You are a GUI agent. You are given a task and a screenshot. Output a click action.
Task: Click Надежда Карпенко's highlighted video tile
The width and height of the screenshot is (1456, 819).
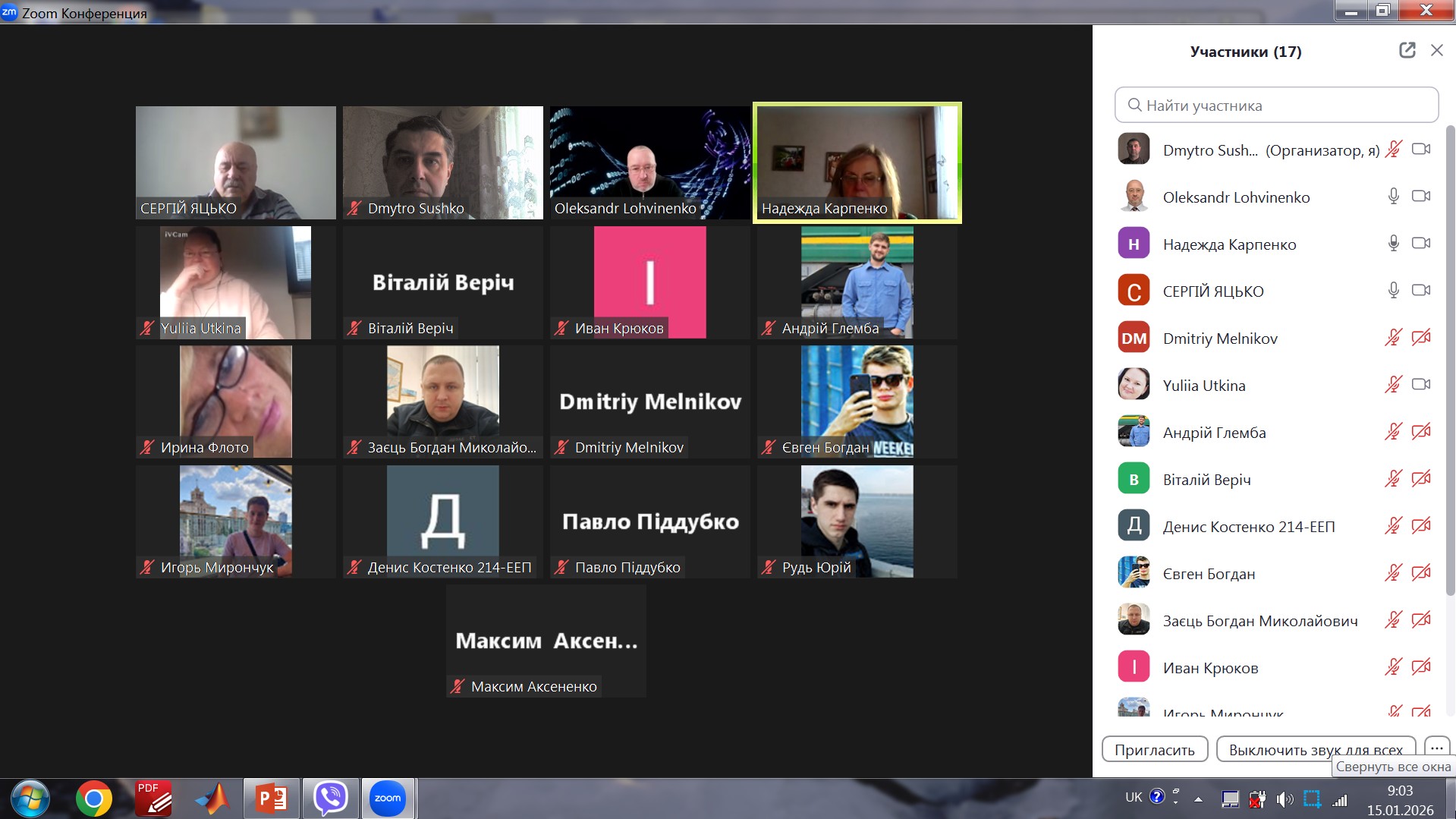click(x=857, y=162)
